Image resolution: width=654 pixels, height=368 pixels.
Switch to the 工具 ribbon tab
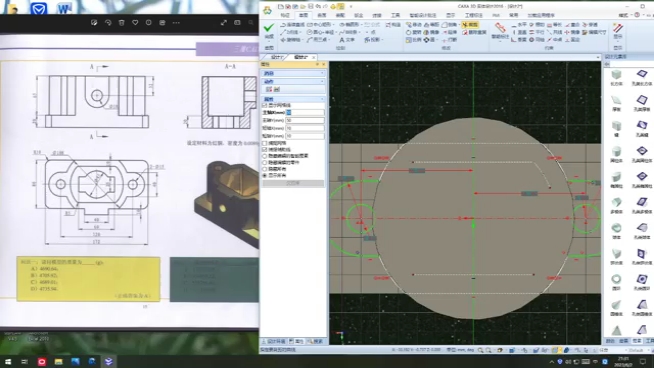(395, 15)
